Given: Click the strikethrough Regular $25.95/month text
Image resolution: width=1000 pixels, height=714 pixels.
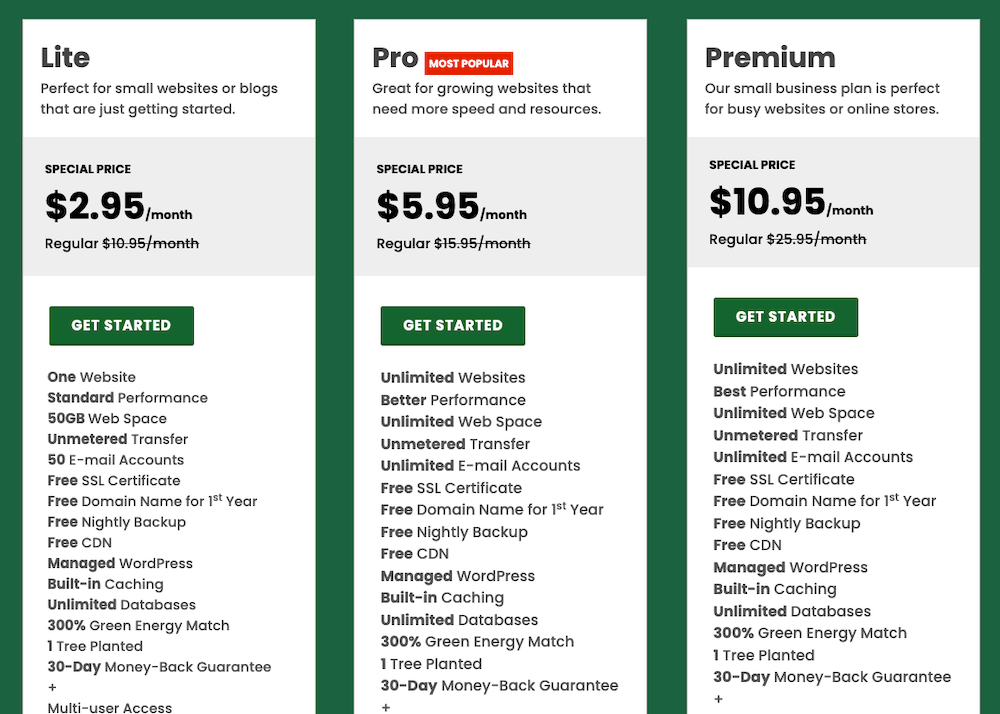Looking at the screenshot, I should point(785,239).
